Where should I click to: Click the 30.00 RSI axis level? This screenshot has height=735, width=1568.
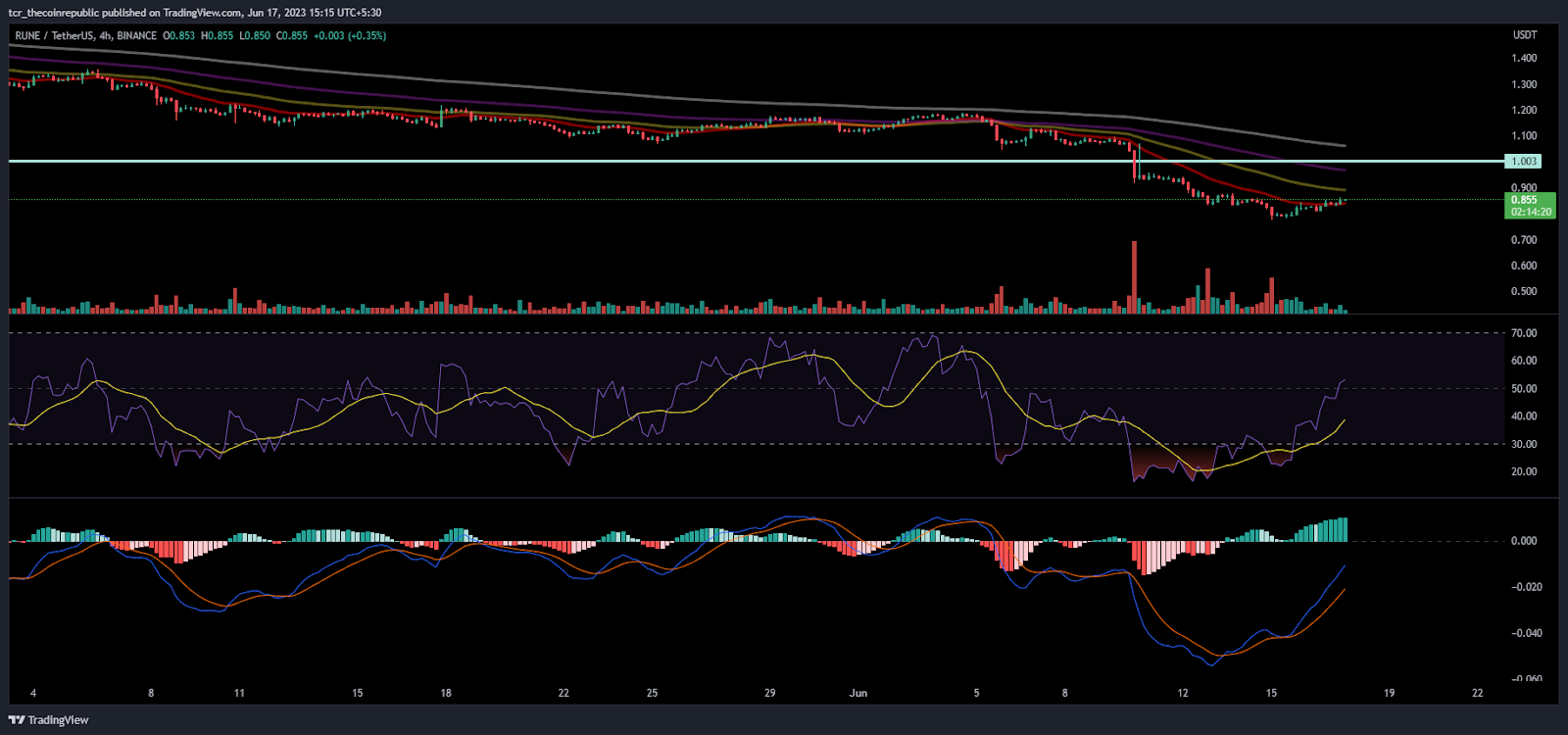point(1524,444)
